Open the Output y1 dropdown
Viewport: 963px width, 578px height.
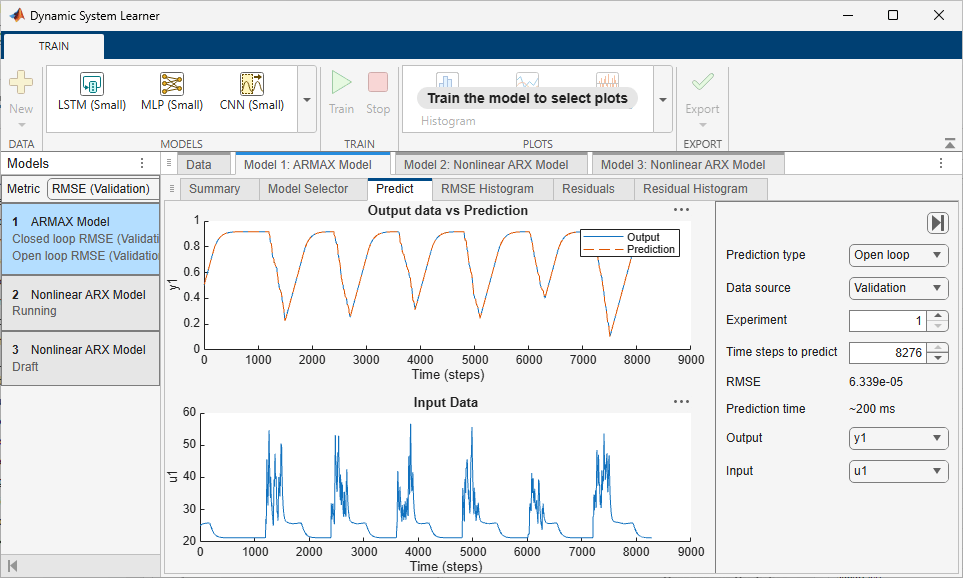899,438
